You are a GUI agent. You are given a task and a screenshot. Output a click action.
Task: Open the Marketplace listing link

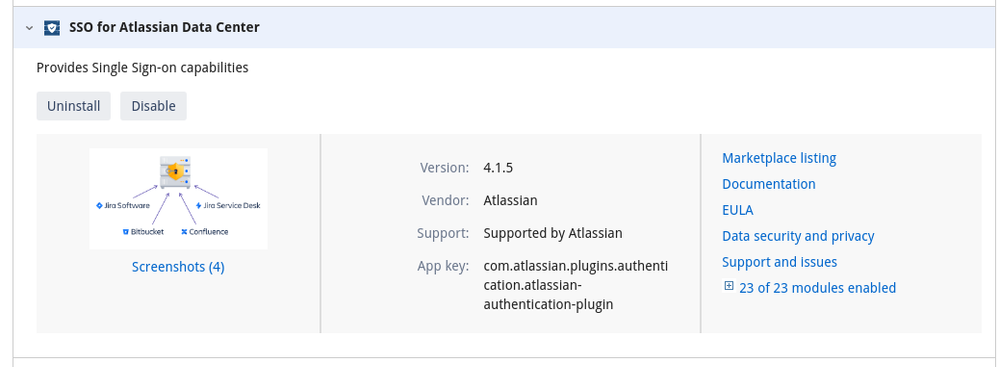779,158
